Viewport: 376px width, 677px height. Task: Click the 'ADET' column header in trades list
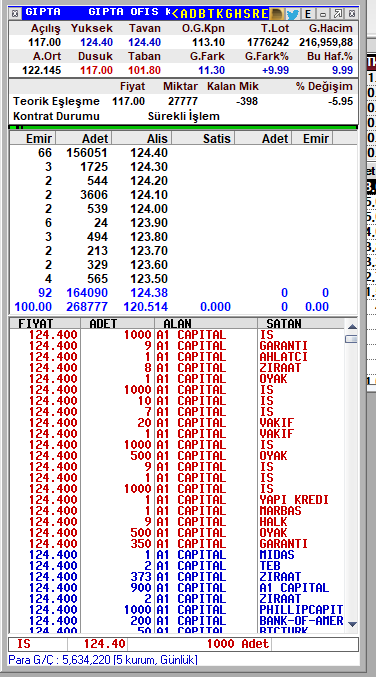117,323
